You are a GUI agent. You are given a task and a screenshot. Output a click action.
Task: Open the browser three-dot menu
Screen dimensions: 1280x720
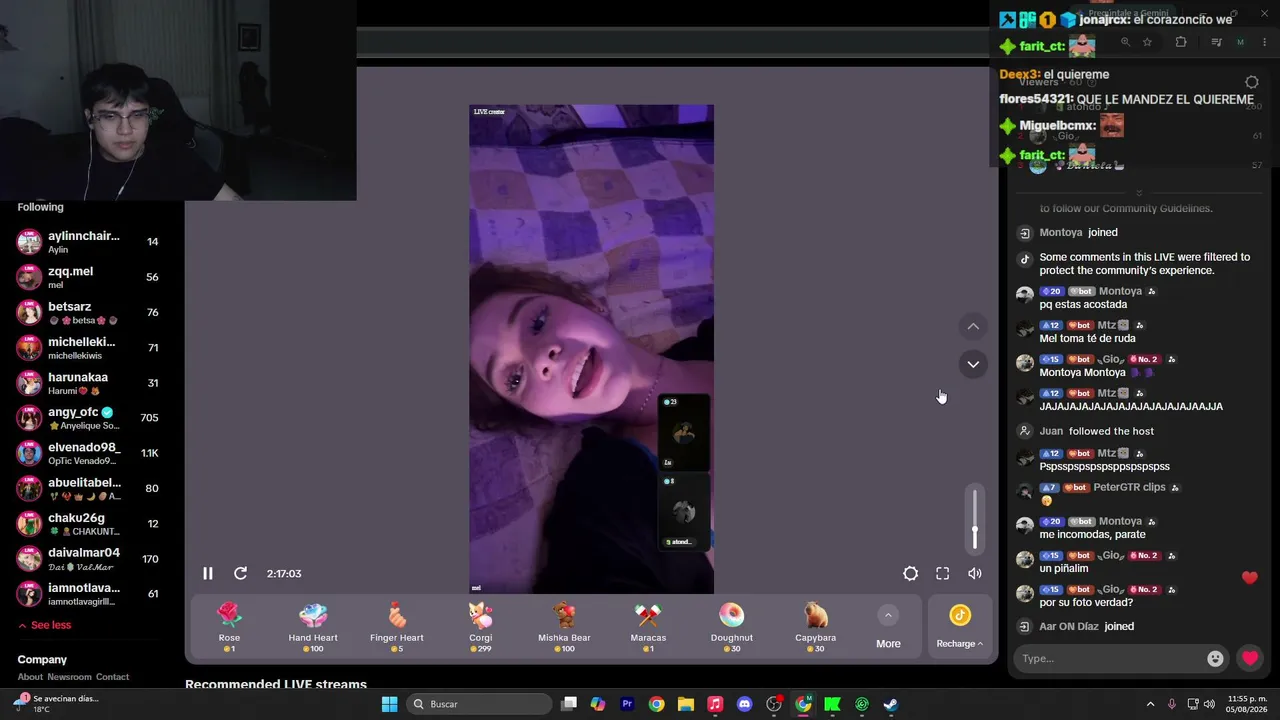click(1265, 42)
